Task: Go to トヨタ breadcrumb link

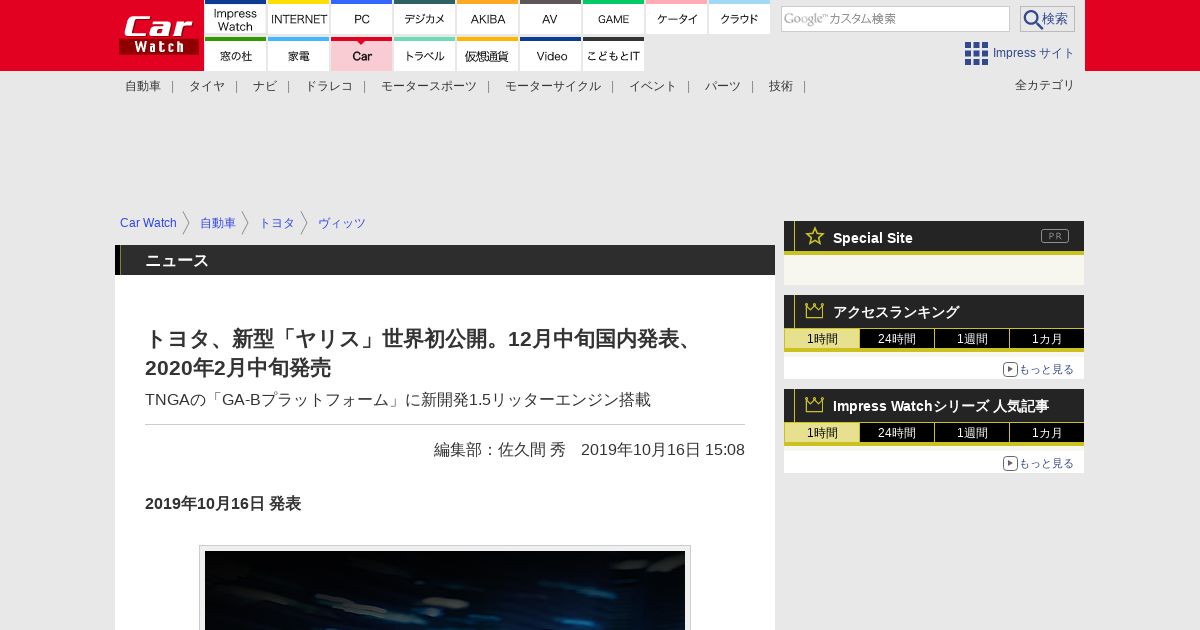Action: coord(277,223)
